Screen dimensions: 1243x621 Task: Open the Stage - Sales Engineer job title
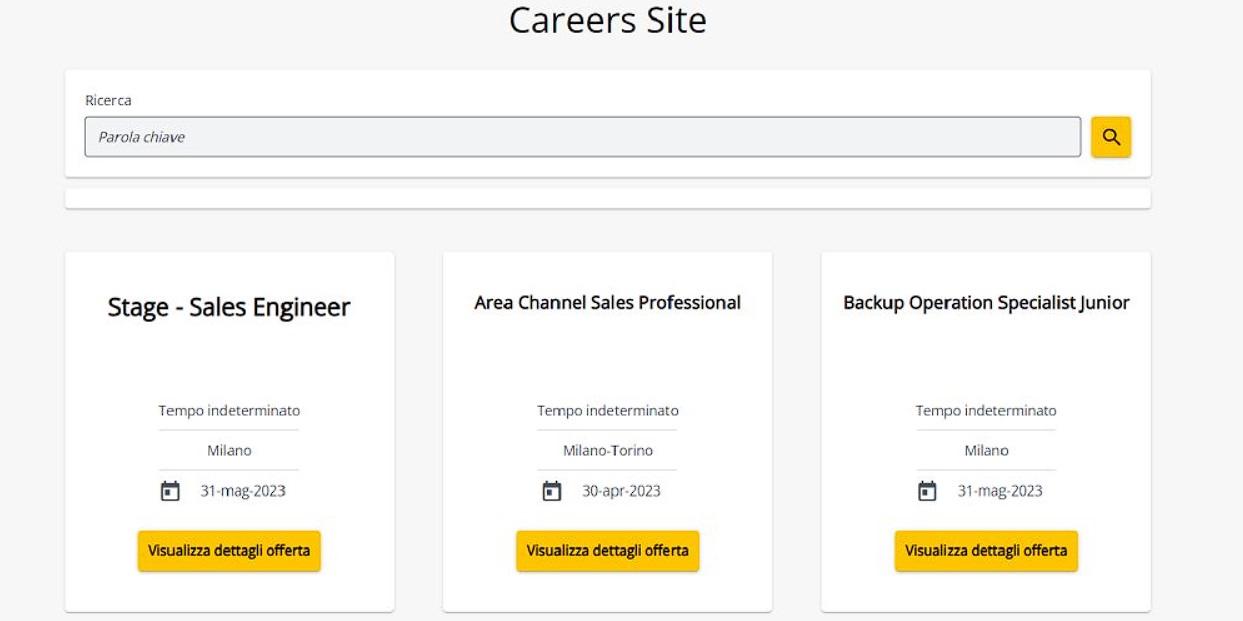229,307
